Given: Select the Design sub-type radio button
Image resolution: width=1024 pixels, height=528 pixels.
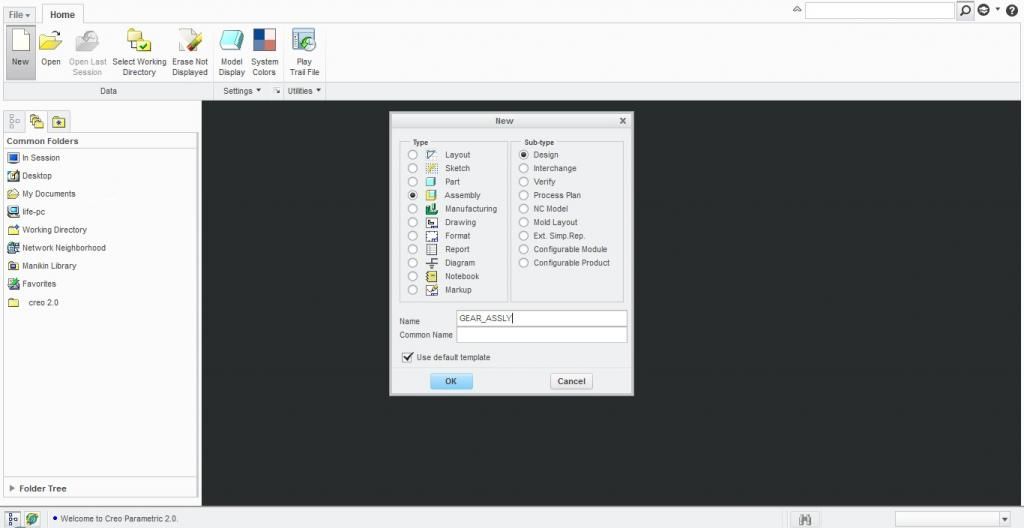Looking at the screenshot, I should [523, 155].
